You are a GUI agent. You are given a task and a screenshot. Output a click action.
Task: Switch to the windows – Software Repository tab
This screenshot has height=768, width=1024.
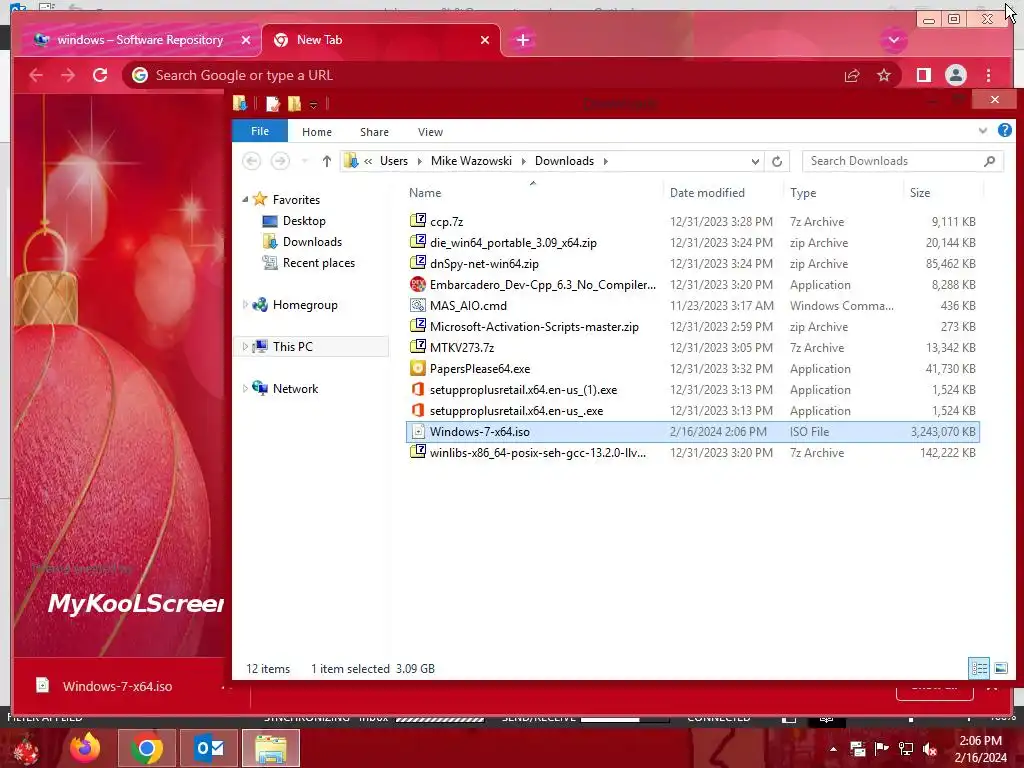click(139, 40)
